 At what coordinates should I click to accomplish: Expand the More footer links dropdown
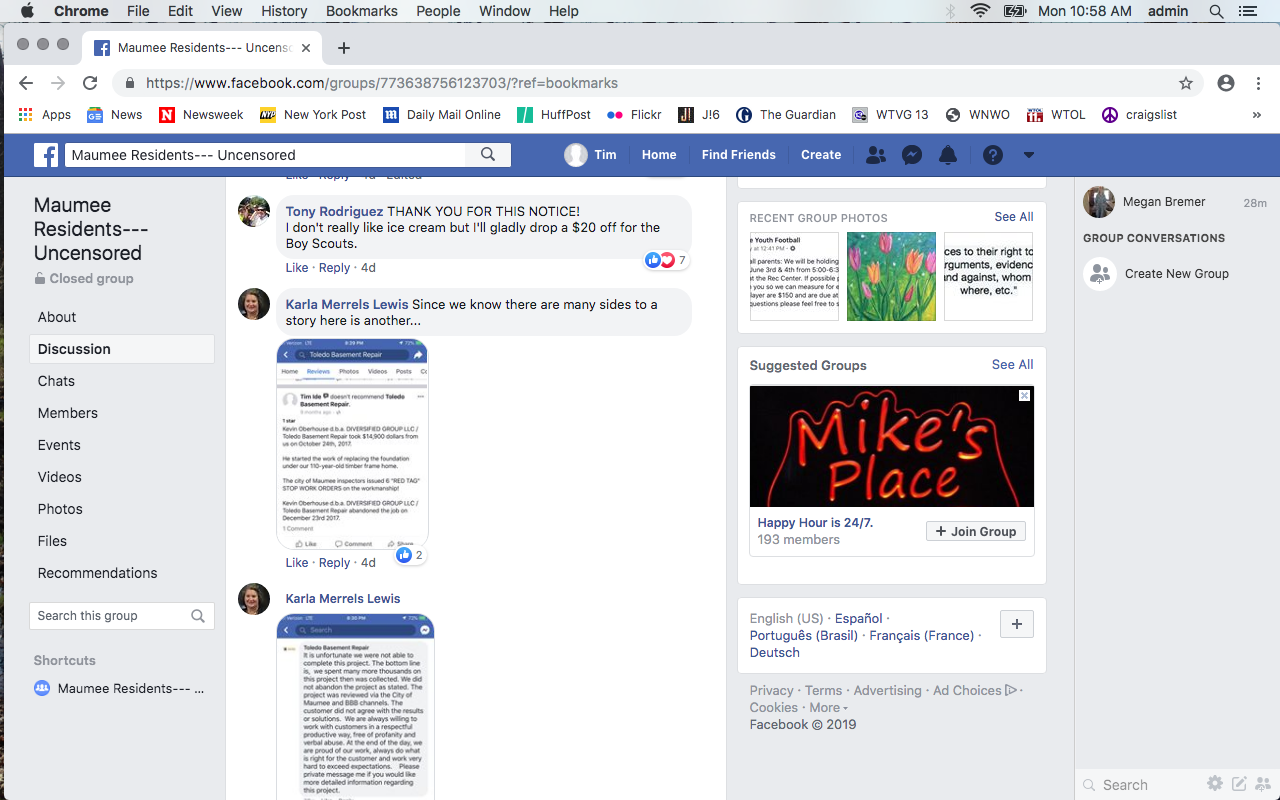pos(828,708)
